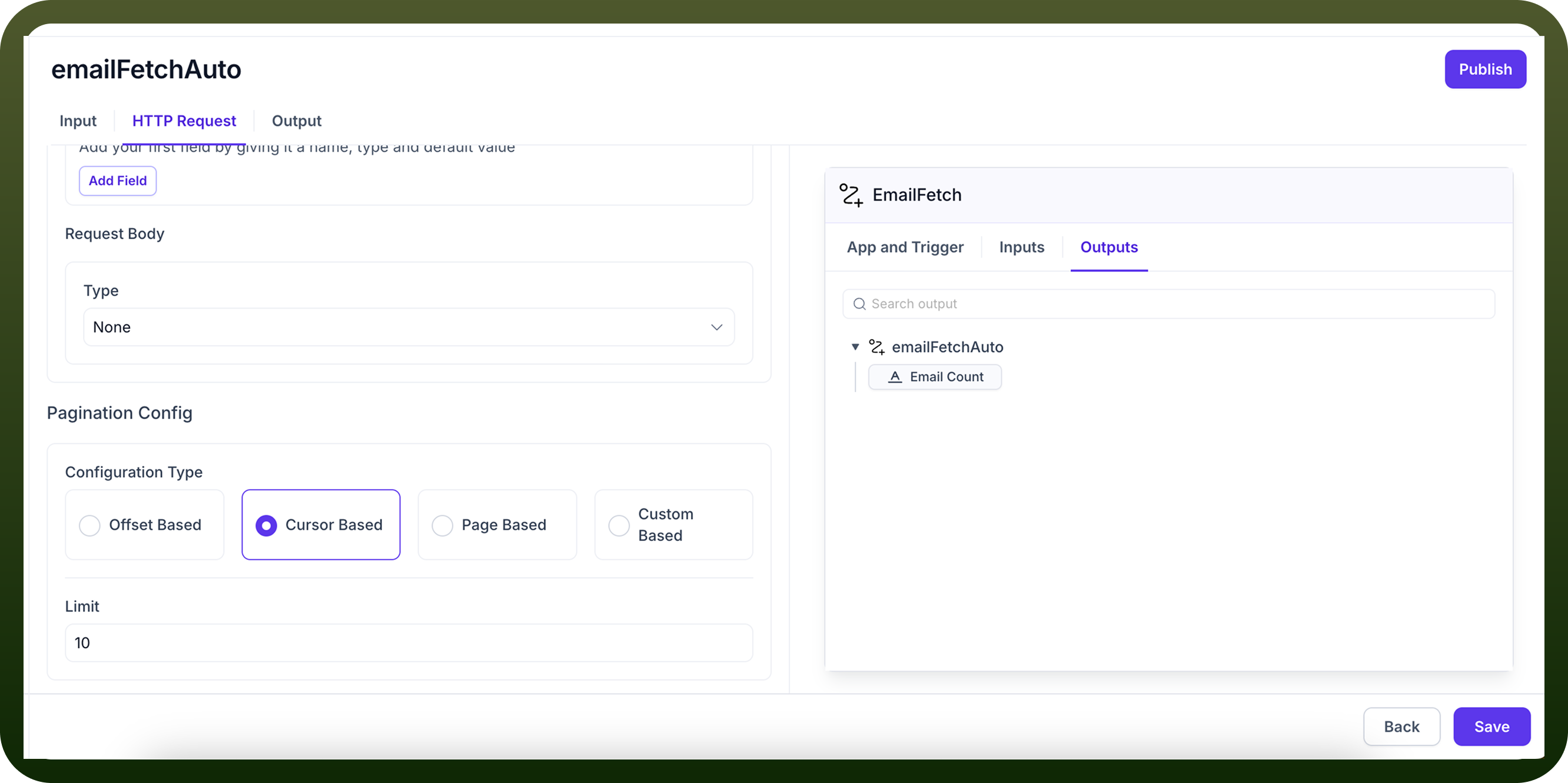The height and width of the screenshot is (783, 1568).
Task: Open the Inputs tab in EmailFetch panel
Action: coord(1021,247)
